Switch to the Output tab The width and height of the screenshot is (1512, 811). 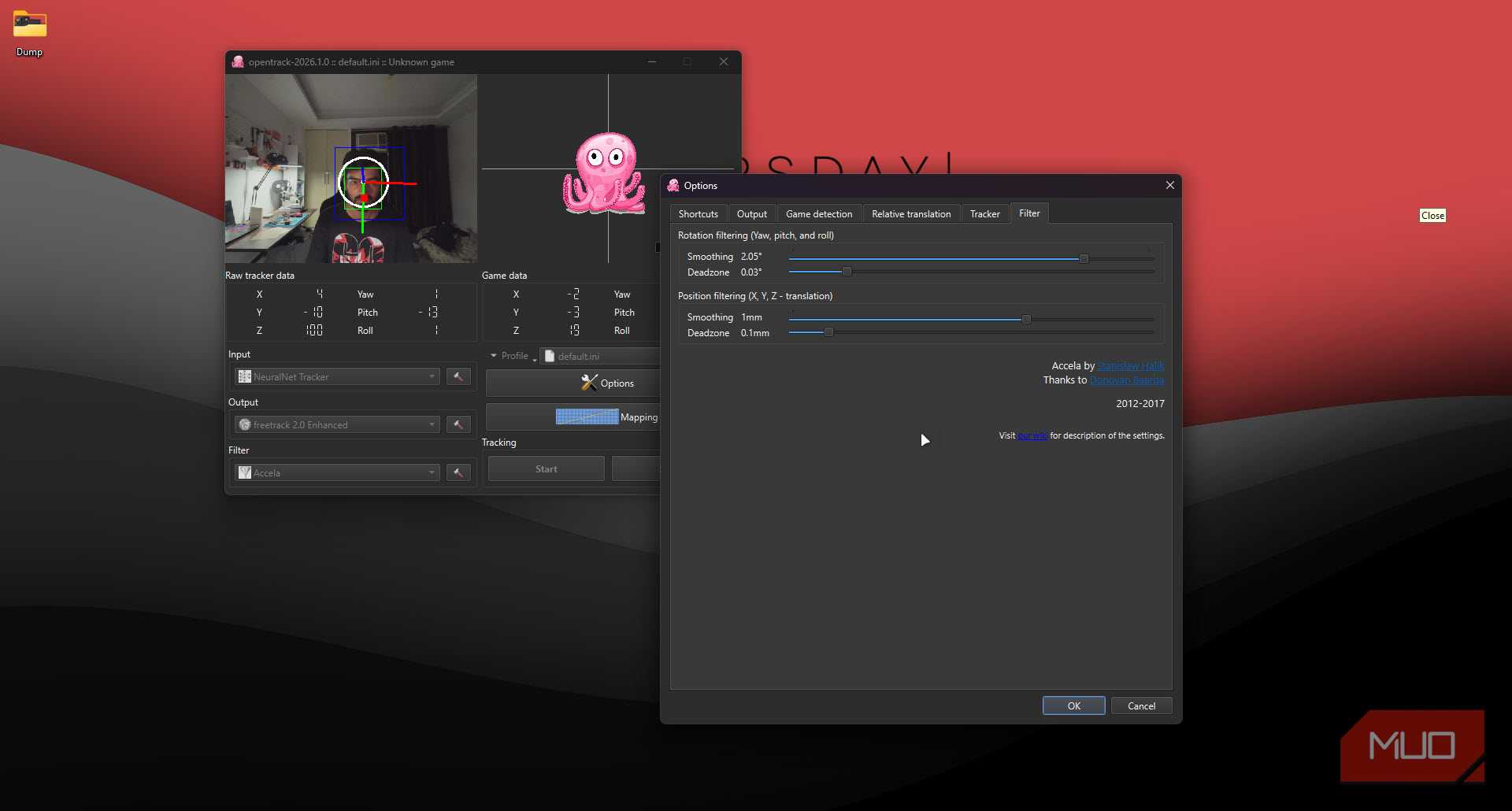click(x=752, y=214)
